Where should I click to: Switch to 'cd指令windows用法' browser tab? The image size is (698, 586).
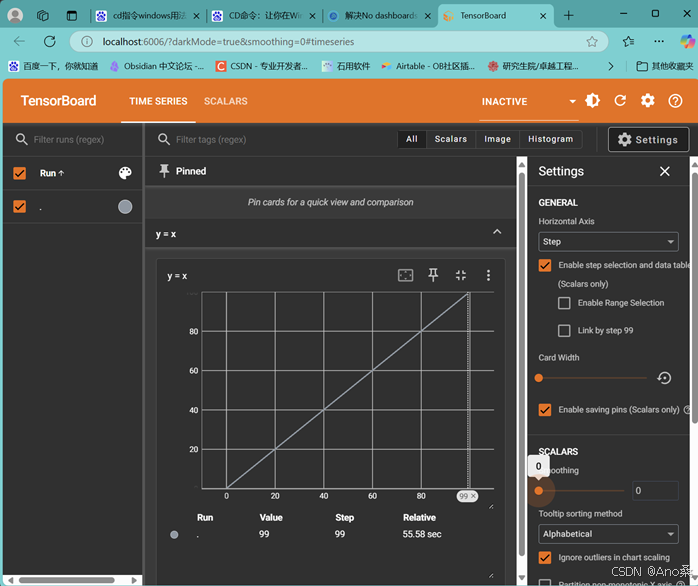(148, 16)
